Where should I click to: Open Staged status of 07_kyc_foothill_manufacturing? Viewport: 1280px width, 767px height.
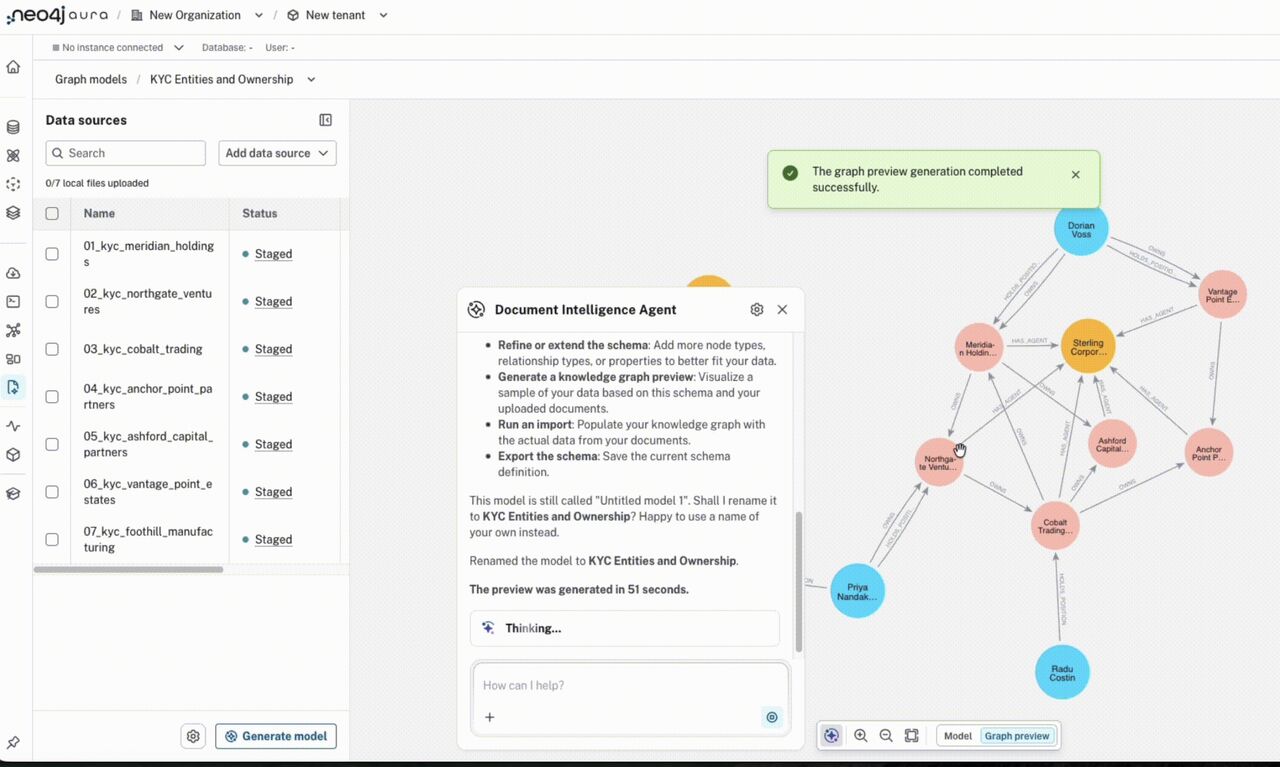(273, 539)
